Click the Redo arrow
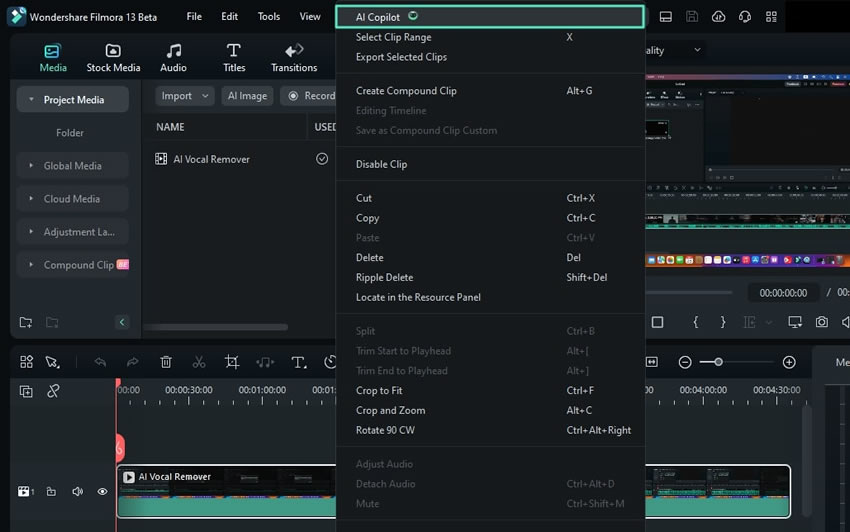The image size is (850, 532). tap(132, 362)
